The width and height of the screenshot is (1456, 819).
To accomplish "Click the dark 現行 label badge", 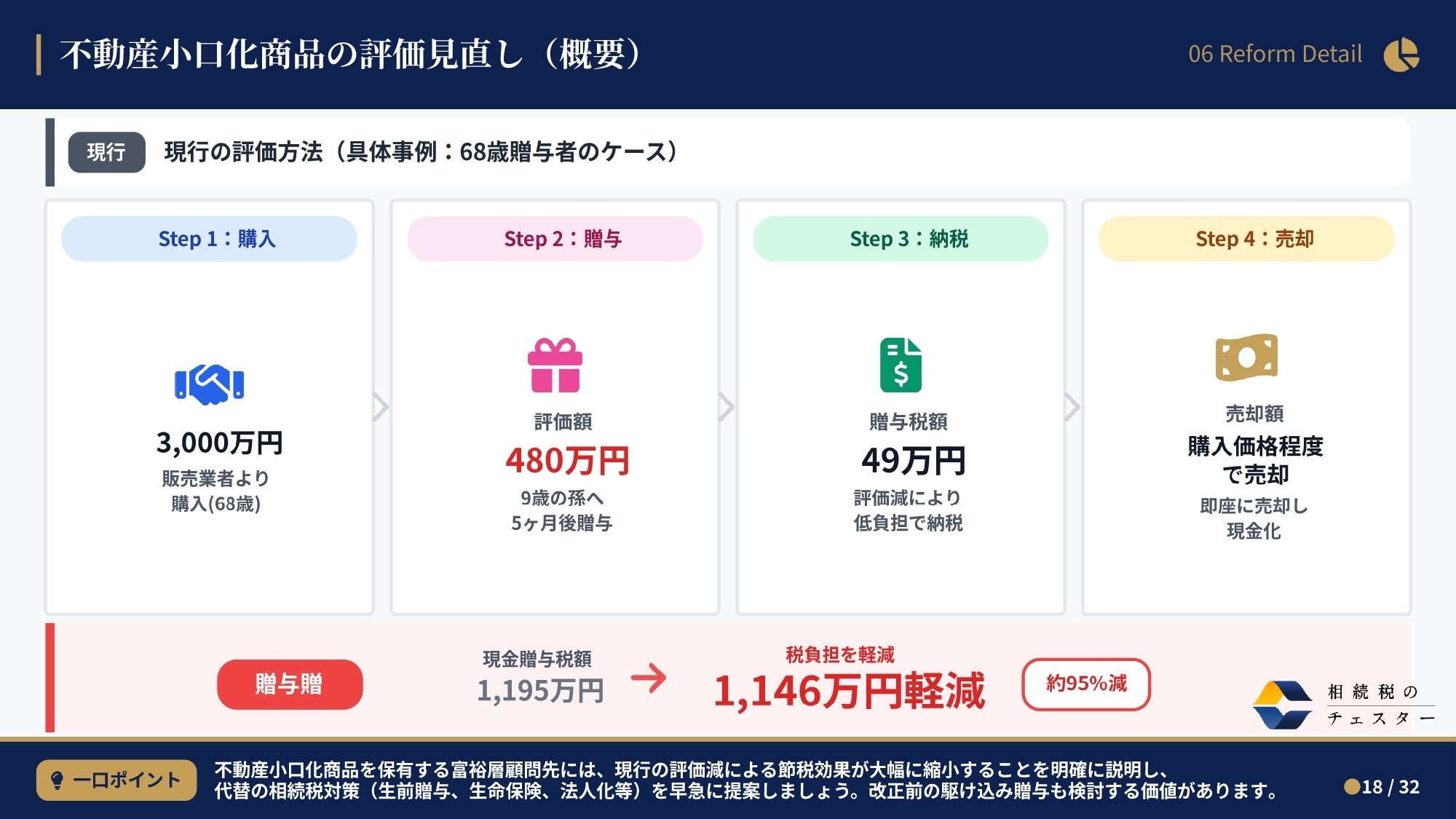I will [106, 152].
